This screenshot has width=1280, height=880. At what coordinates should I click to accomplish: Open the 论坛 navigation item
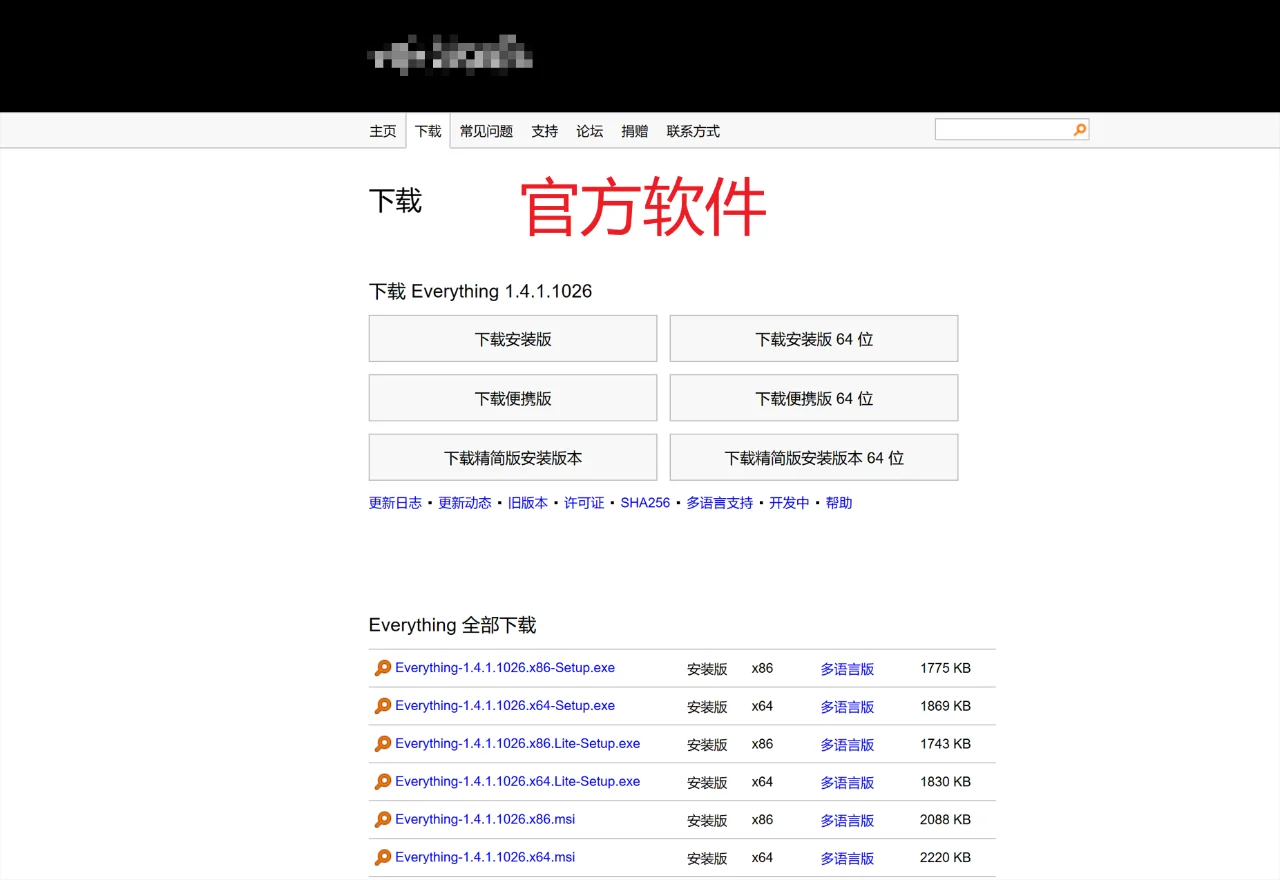[x=589, y=130]
